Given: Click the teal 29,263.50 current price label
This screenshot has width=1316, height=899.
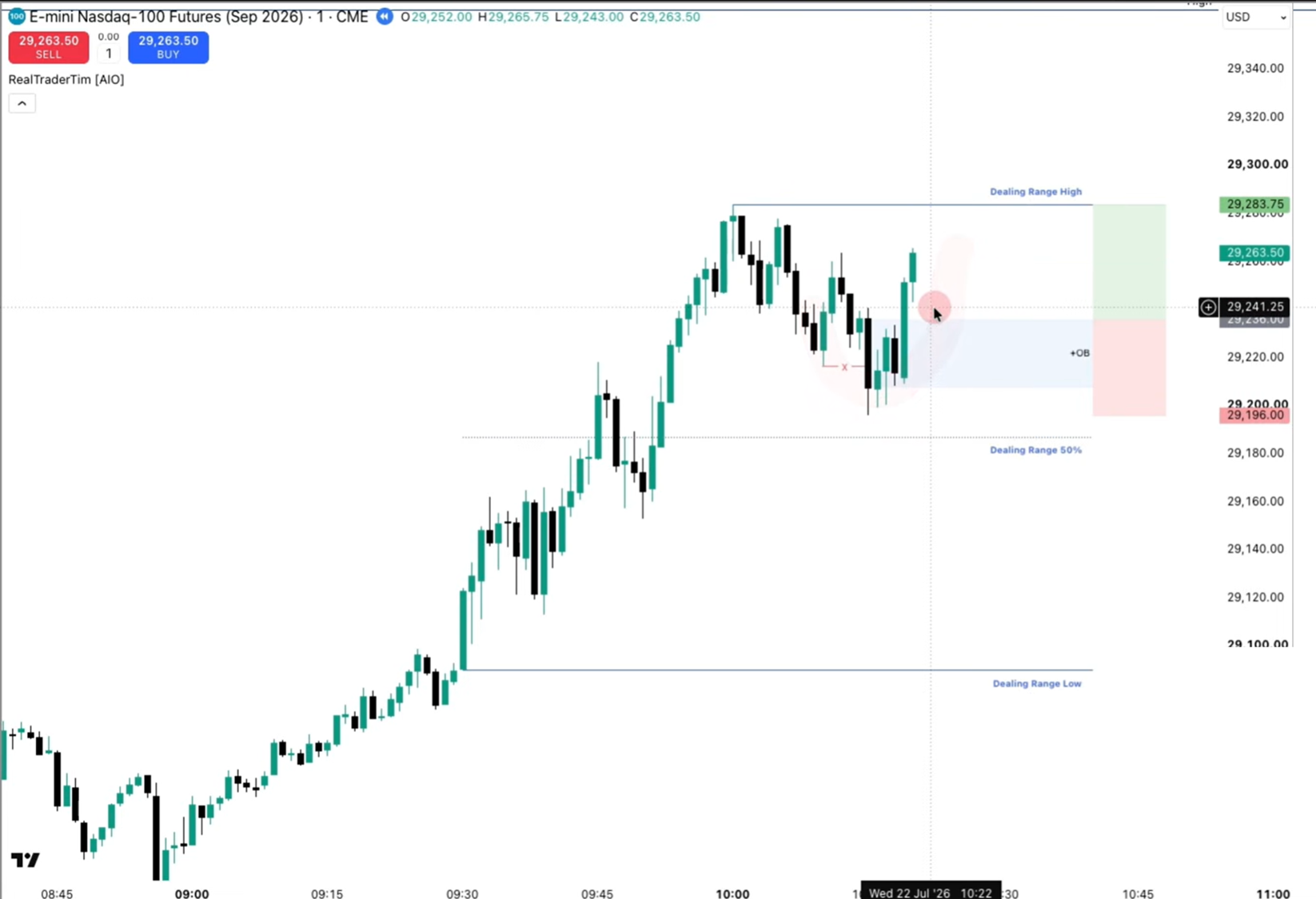Looking at the screenshot, I should point(1254,253).
